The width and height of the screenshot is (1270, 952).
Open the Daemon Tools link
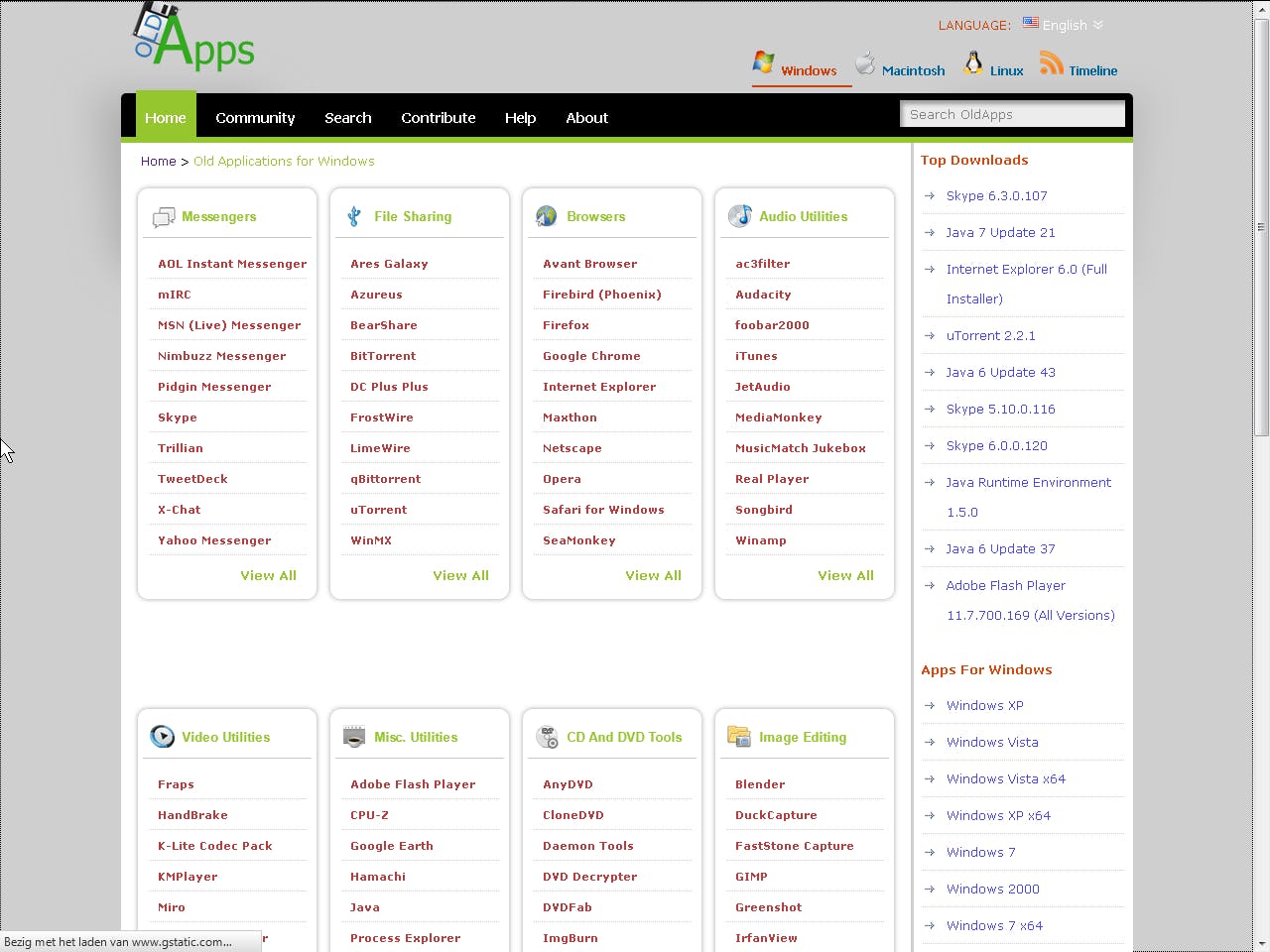coord(588,846)
